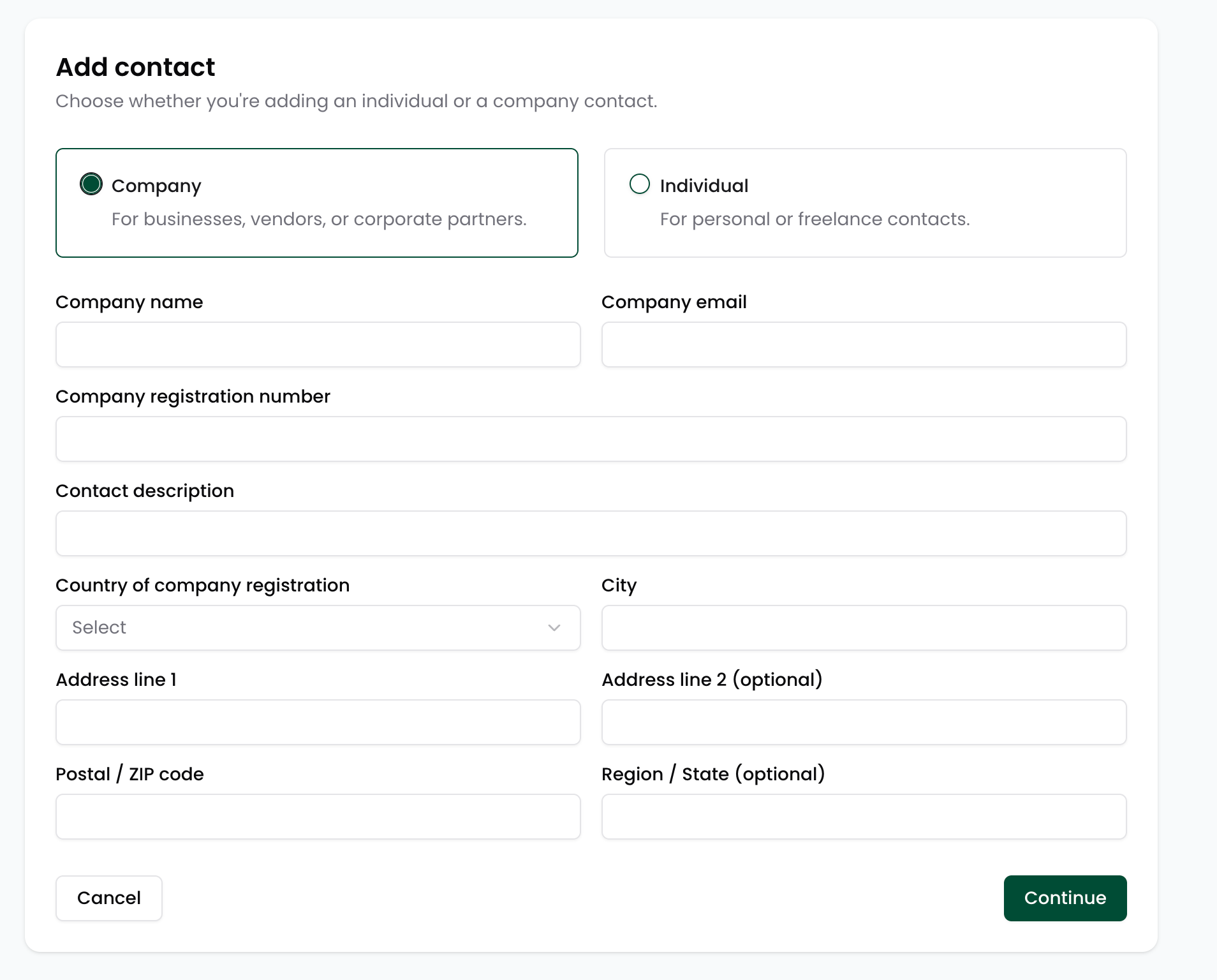
Task: Click the chevron arrow in country select
Action: click(554, 628)
